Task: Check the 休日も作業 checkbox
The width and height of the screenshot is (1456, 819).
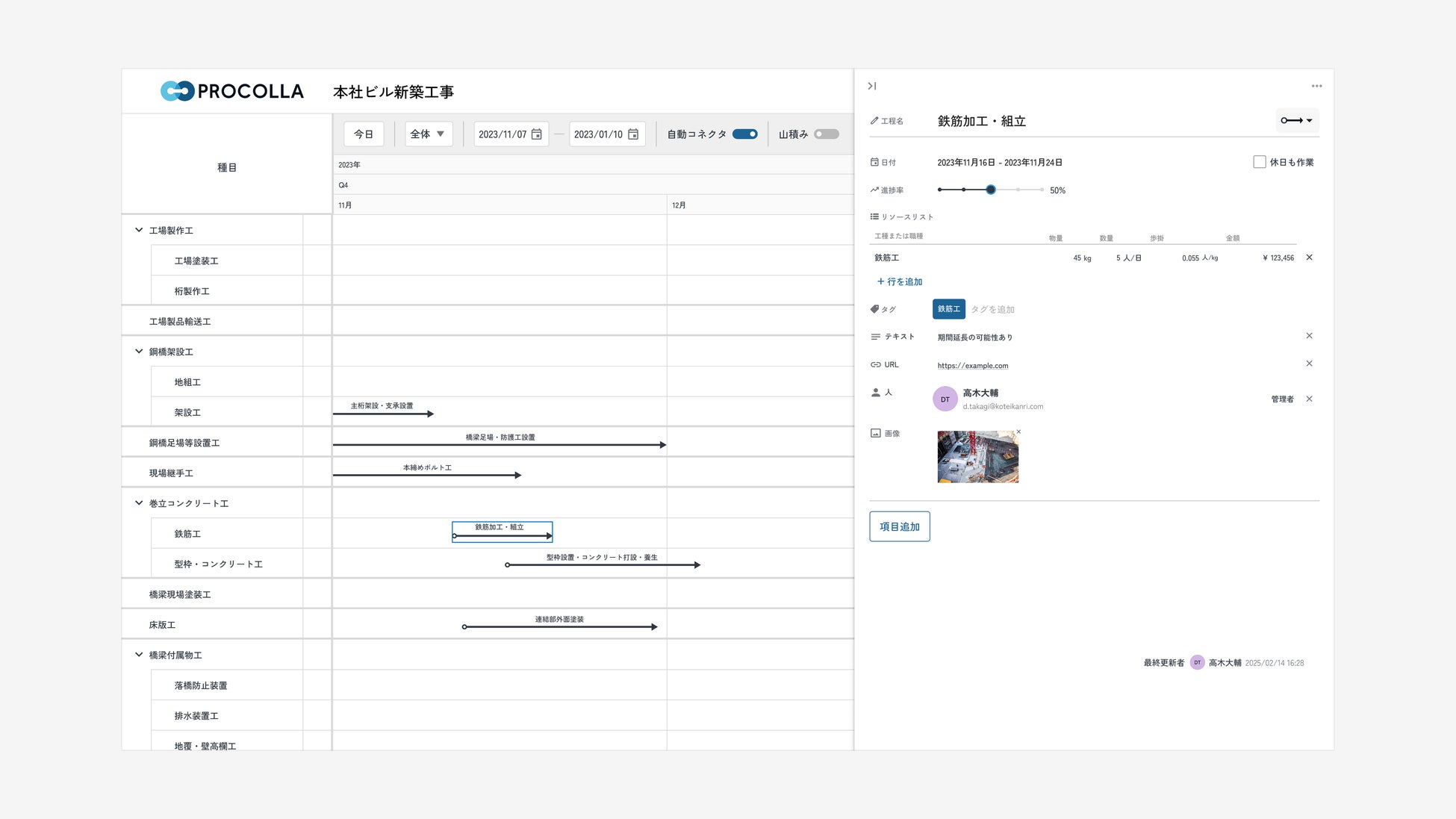Action: point(1260,162)
